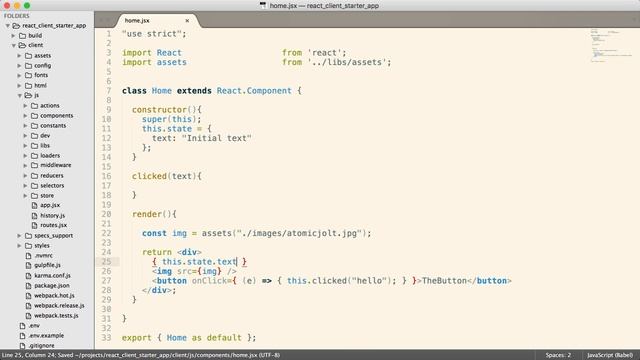Click the loaders folder icon
The width and height of the screenshot is (640, 360).
coord(34,156)
